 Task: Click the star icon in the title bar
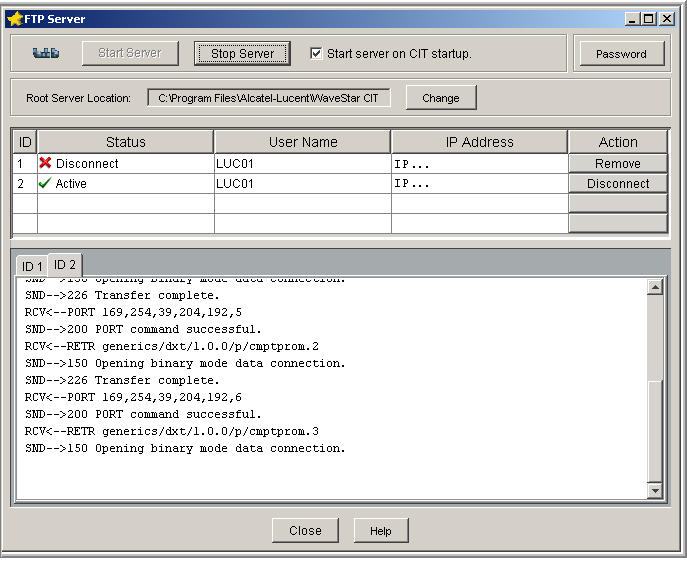click(x=15, y=19)
